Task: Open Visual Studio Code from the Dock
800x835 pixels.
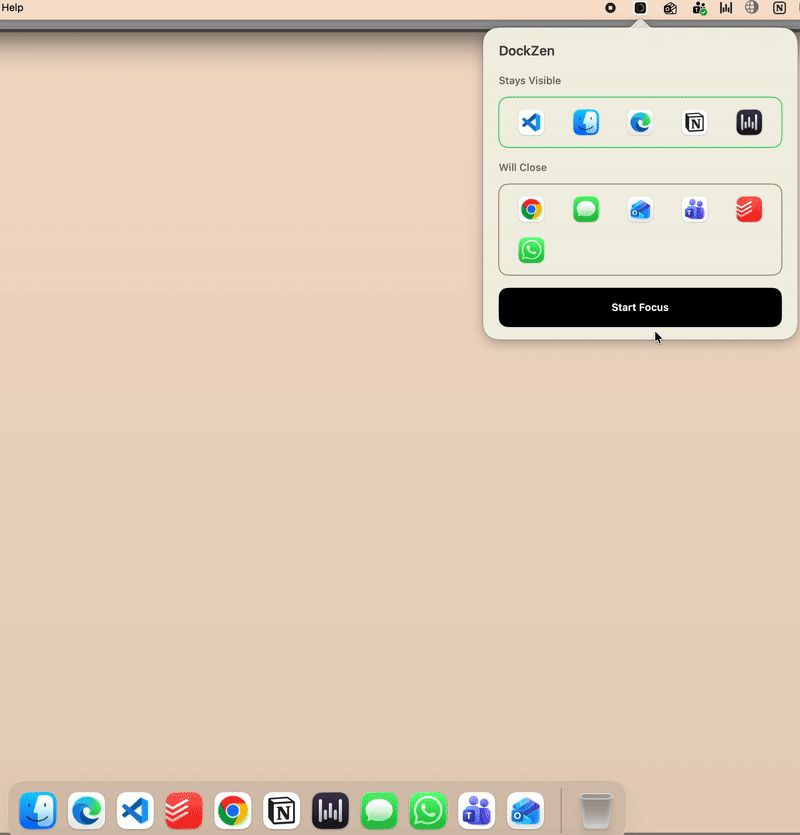Action: (135, 811)
